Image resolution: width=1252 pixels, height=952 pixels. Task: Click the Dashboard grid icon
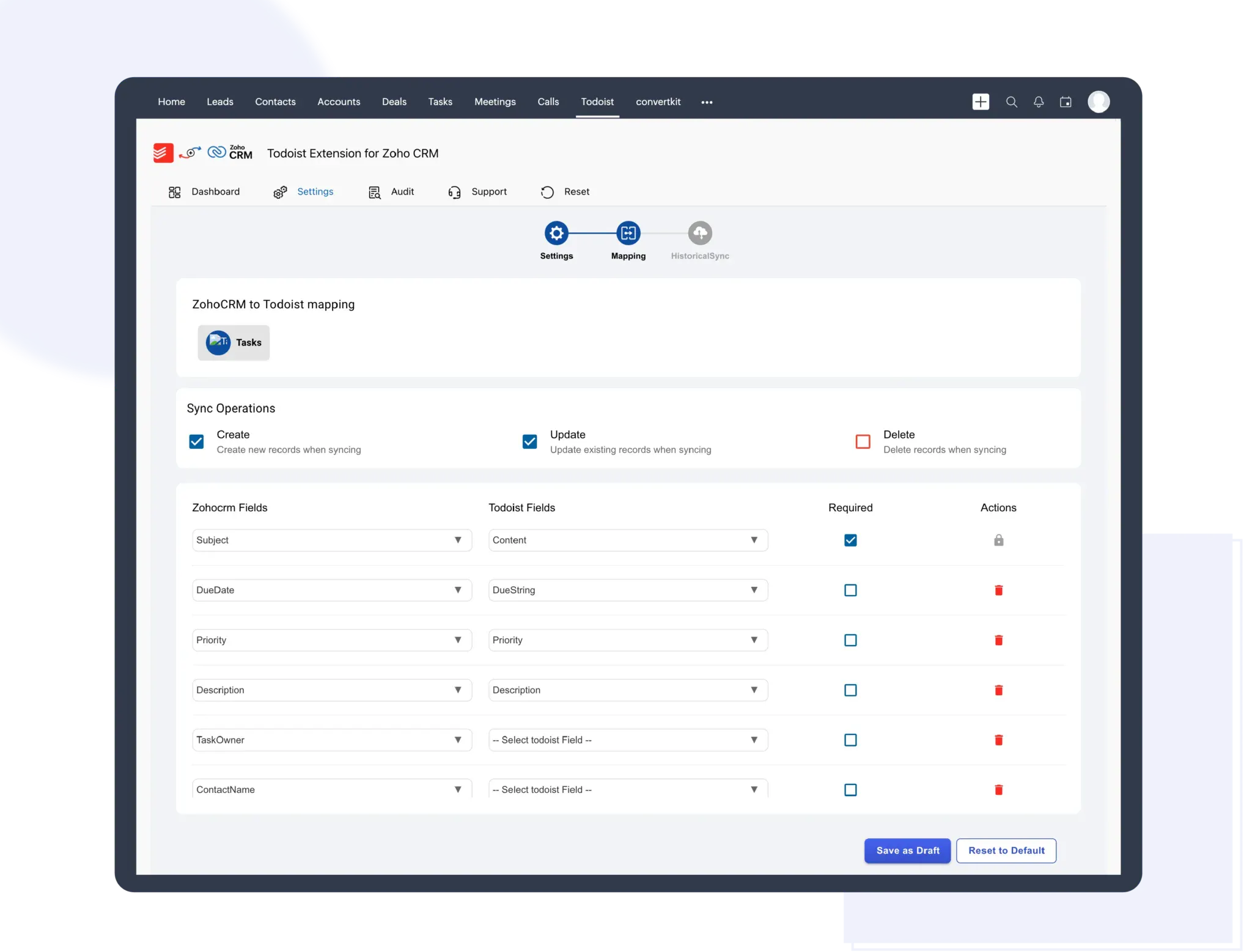pos(174,192)
